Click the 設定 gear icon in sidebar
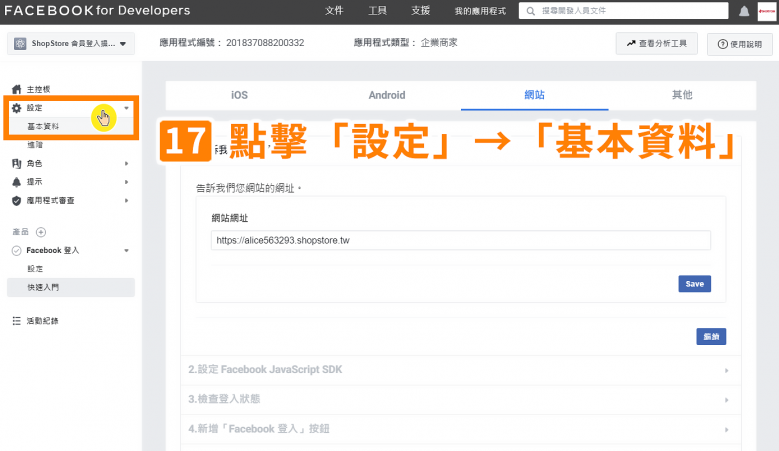 pos(16,108)
